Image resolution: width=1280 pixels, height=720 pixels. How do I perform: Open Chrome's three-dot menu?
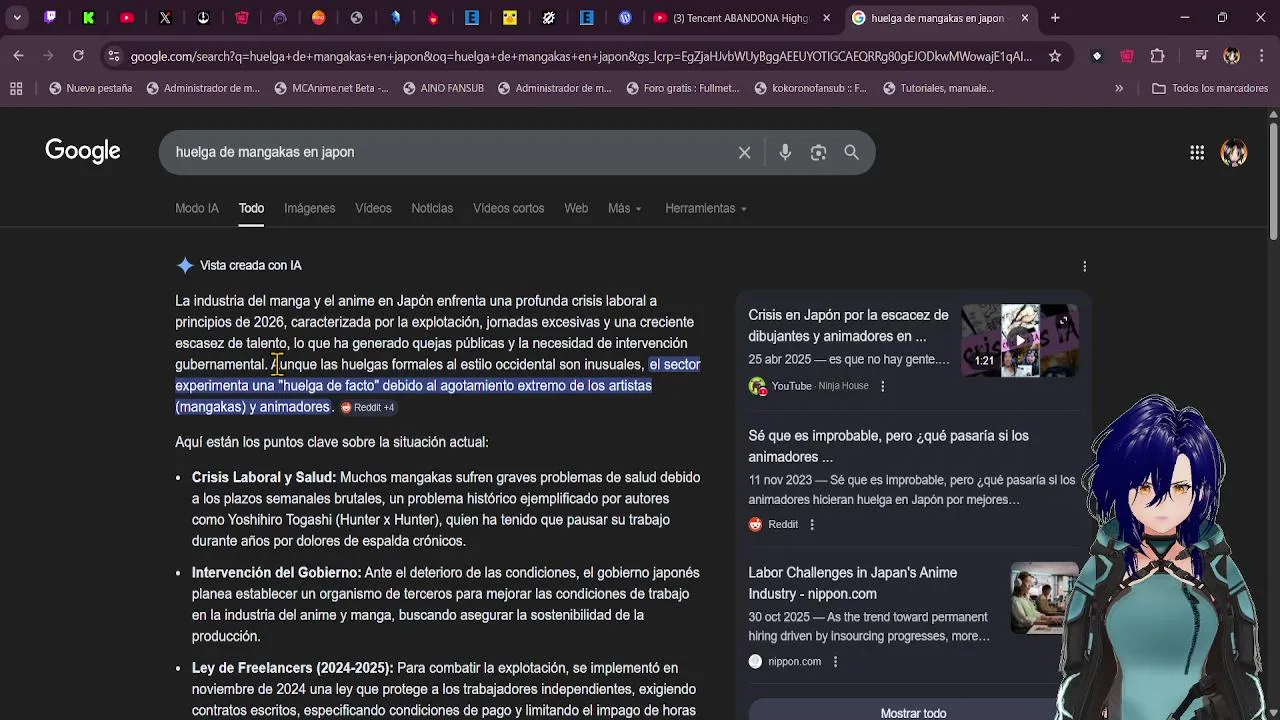(1261, 56)
